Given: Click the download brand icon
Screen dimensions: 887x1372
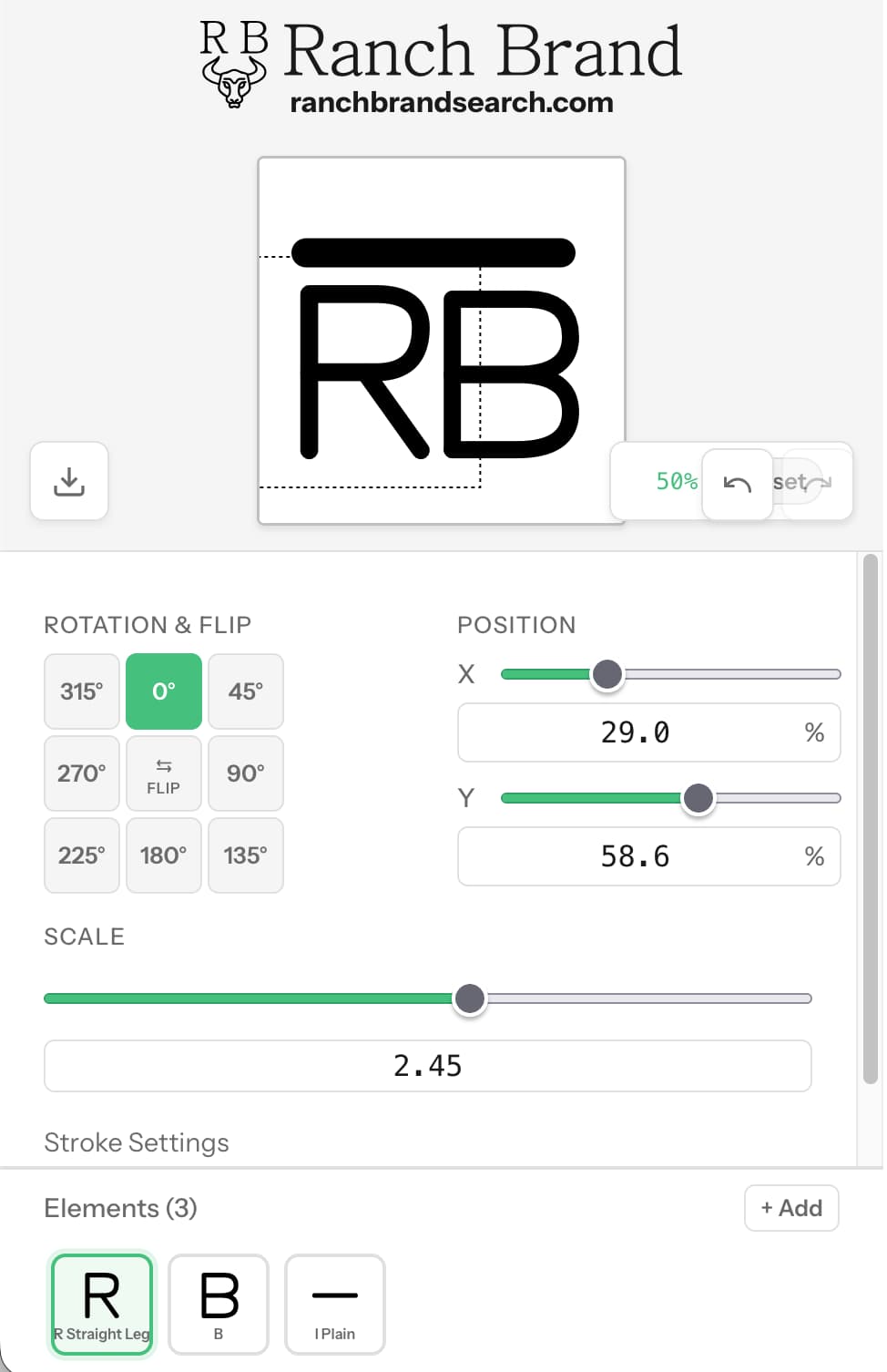Looking at the screenshot, I should coord(69,481).
